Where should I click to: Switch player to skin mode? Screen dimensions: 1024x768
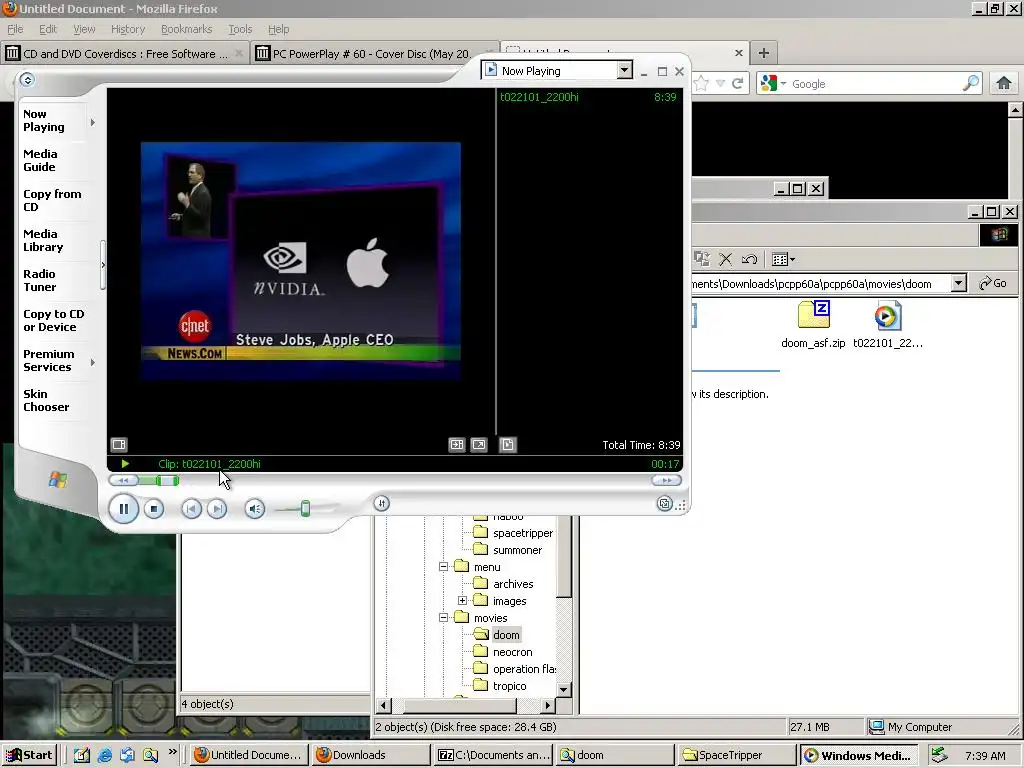(664, 504)
